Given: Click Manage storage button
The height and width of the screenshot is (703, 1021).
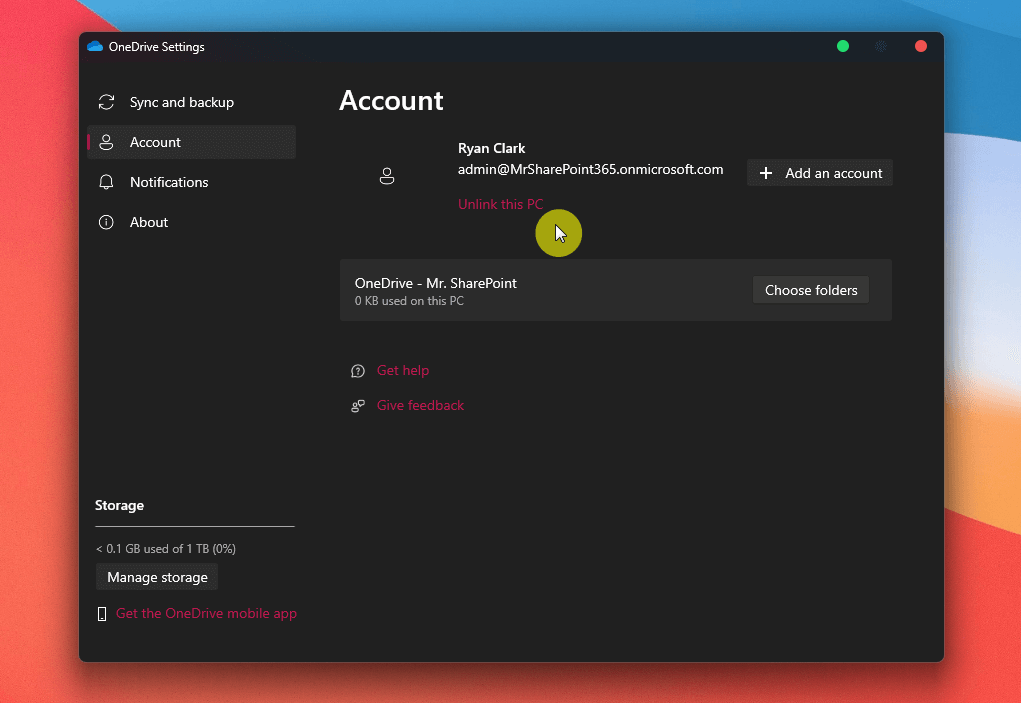Looking at the screenshot, I should (157, 577).
